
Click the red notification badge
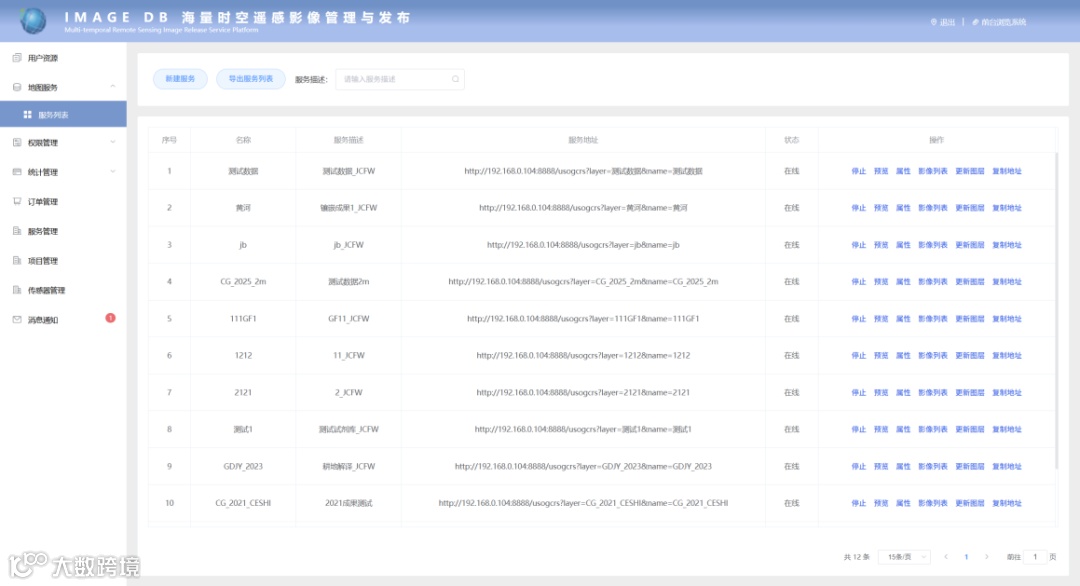[110, 317]
